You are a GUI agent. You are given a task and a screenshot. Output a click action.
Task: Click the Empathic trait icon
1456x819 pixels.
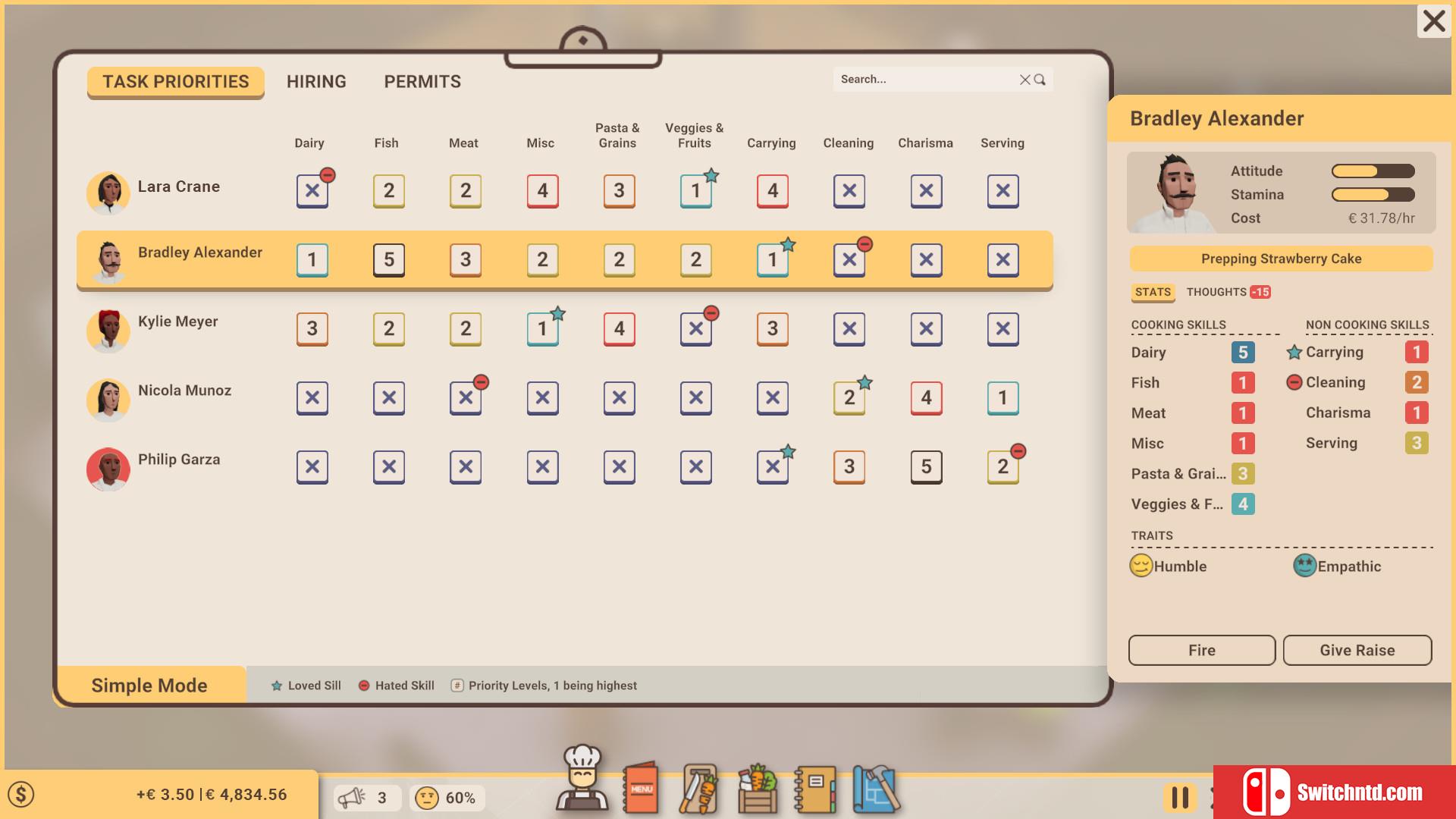(1304, 566)
